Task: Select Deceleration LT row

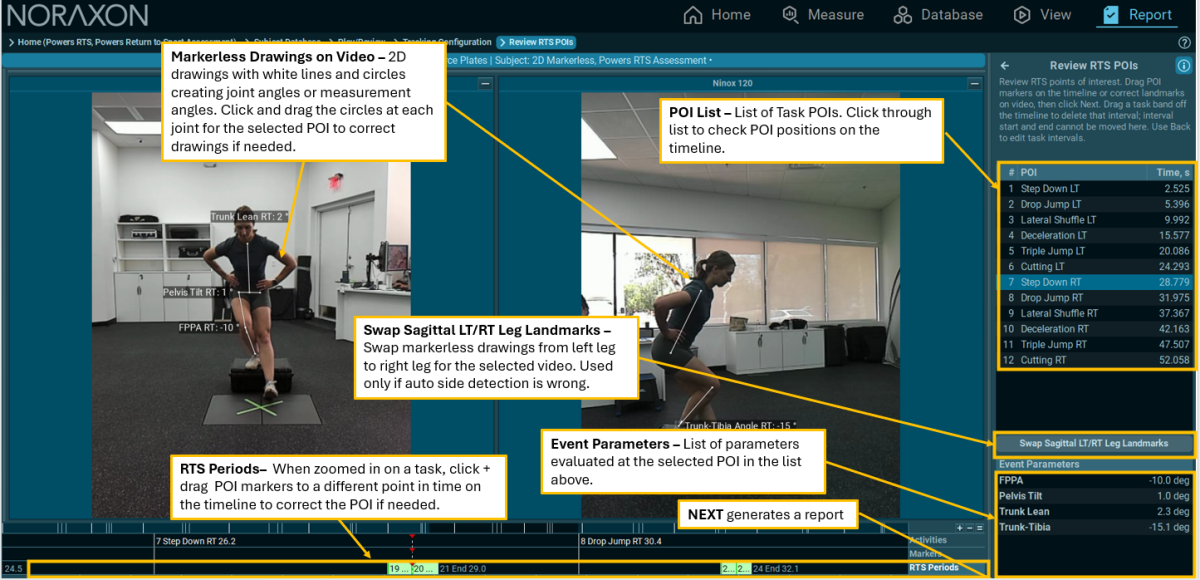Action: tap(1097, 235)
